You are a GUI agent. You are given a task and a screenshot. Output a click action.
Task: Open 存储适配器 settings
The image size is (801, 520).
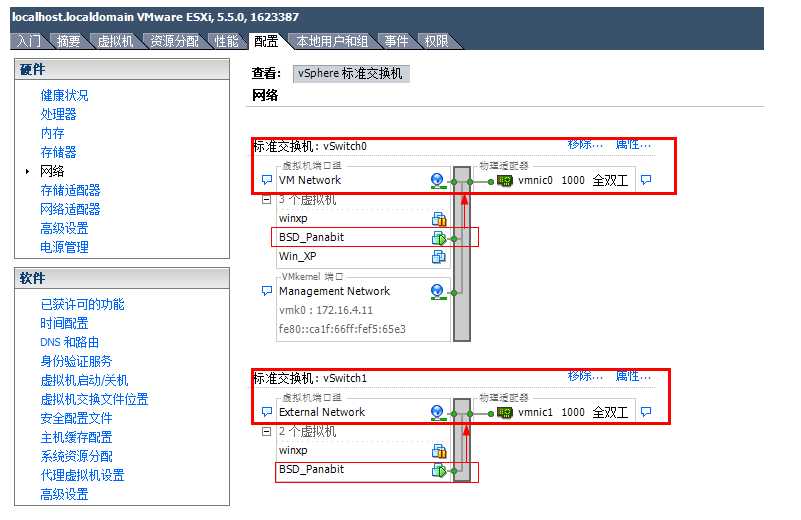70,191
